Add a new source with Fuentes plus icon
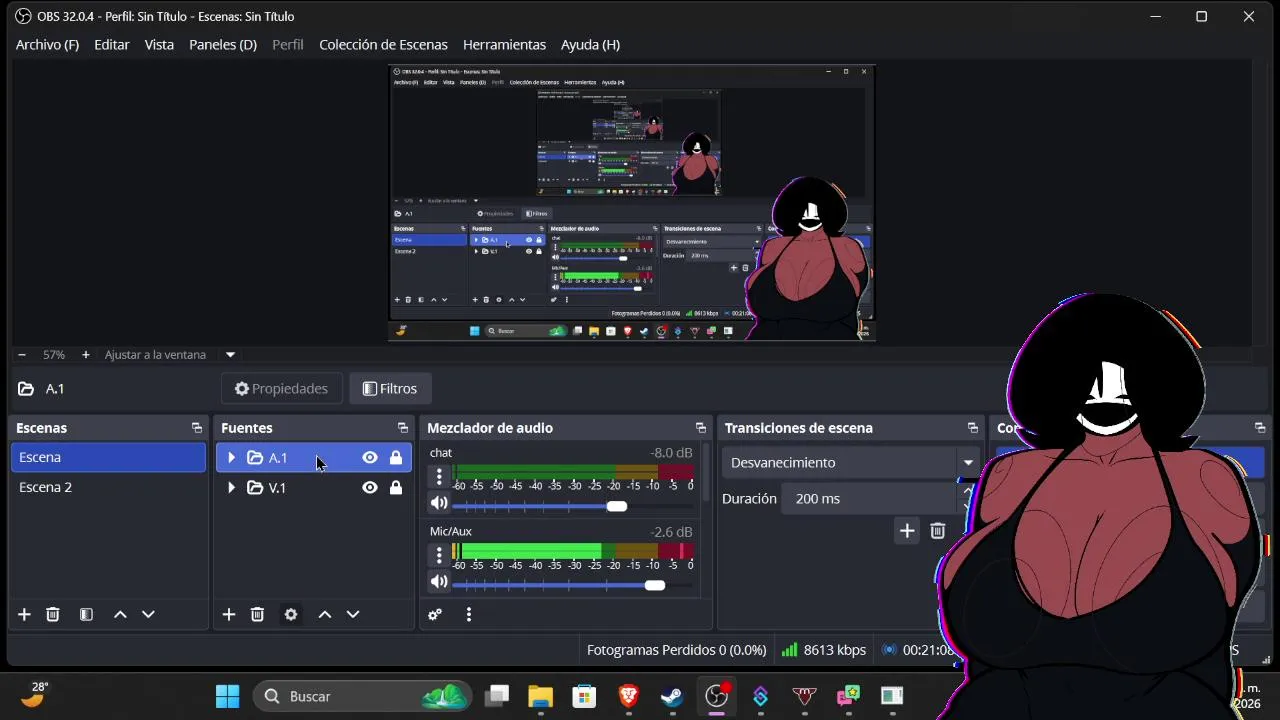Viewport: 1280px width, 720px height. [229, 614]
